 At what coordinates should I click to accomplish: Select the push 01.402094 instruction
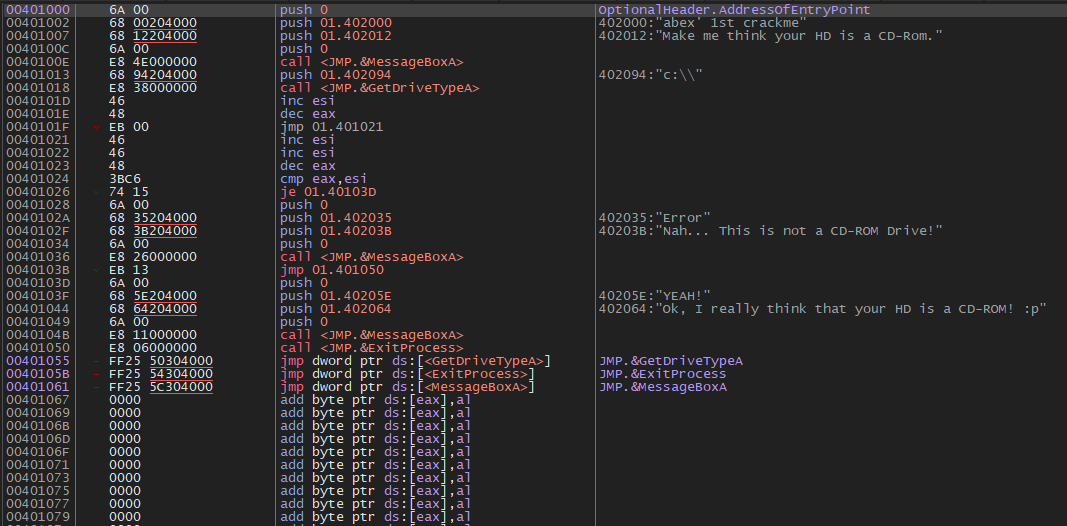point(335,75)
